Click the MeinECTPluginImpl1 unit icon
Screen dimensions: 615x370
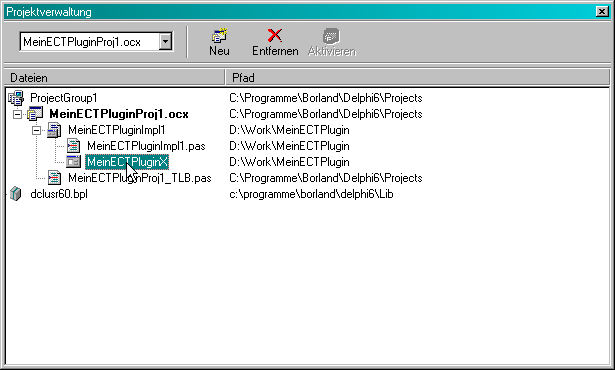54,130
